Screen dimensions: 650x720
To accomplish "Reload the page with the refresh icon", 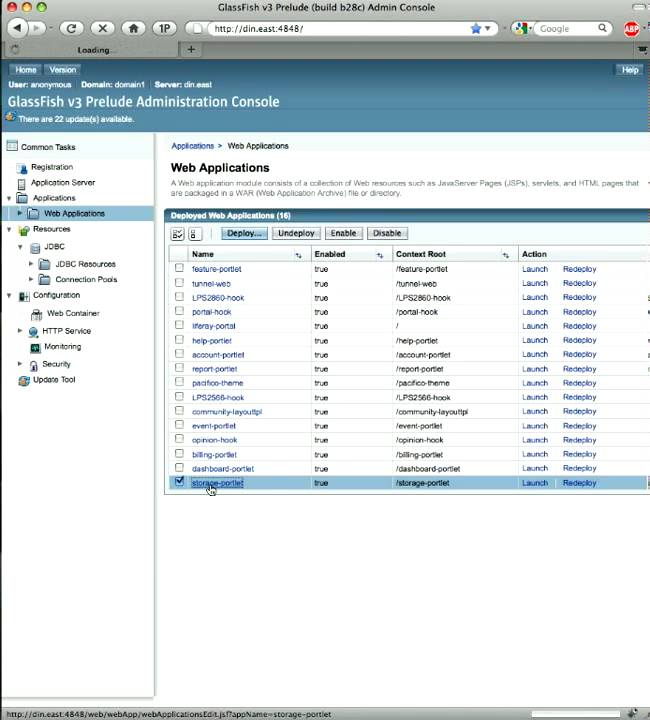I will (71, 28).
